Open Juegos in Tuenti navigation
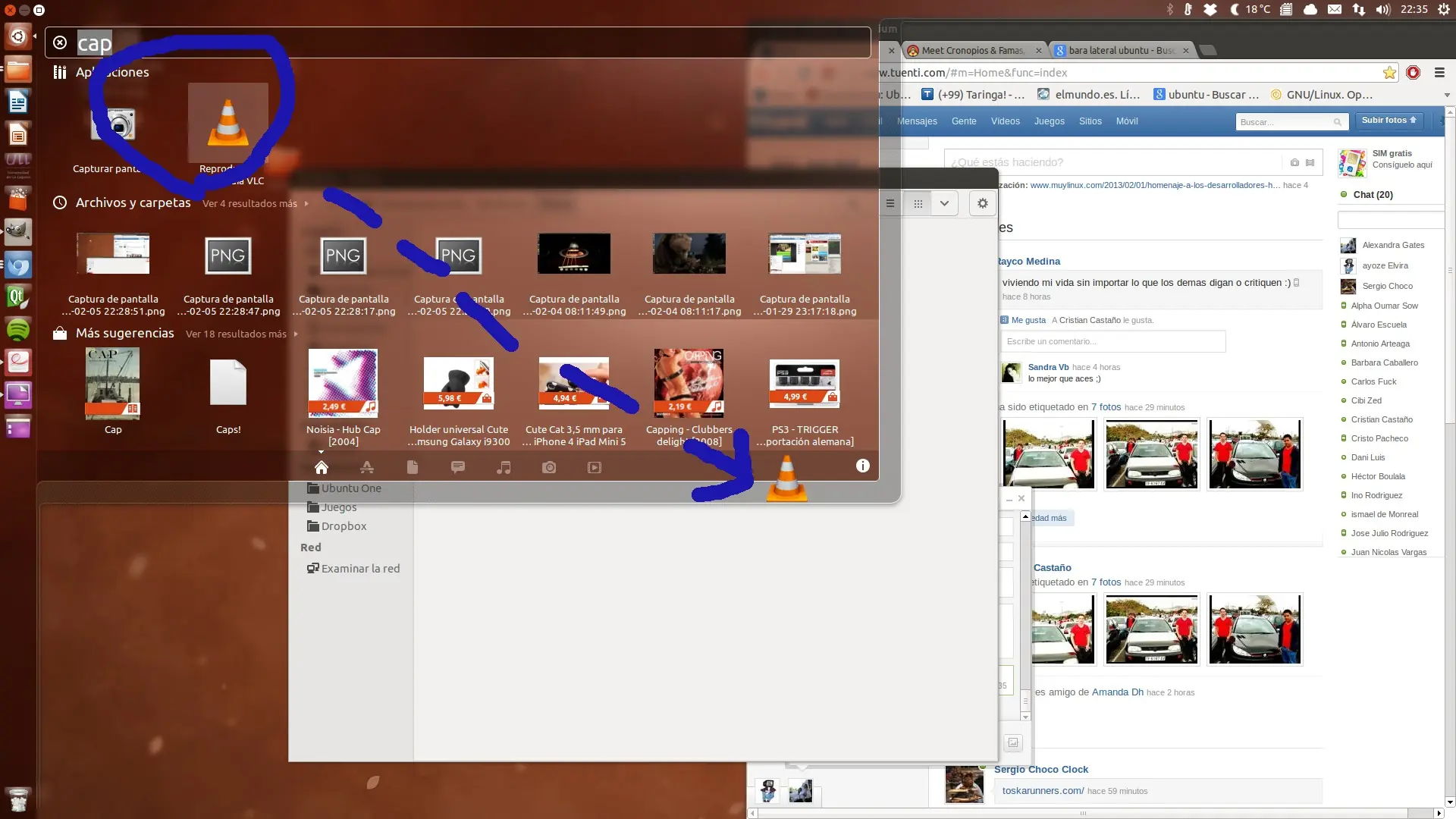This screenshot has height=819, width=1456. tap(1050, 121)
